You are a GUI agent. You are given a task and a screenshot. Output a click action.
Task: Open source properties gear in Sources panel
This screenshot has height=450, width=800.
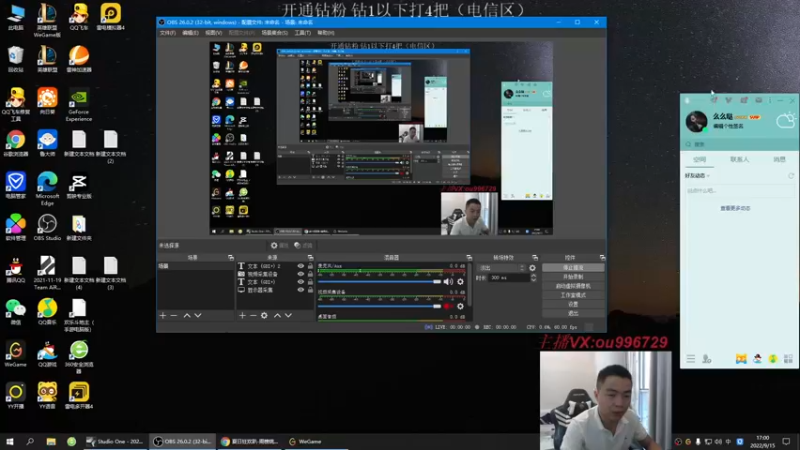(264, 316)
